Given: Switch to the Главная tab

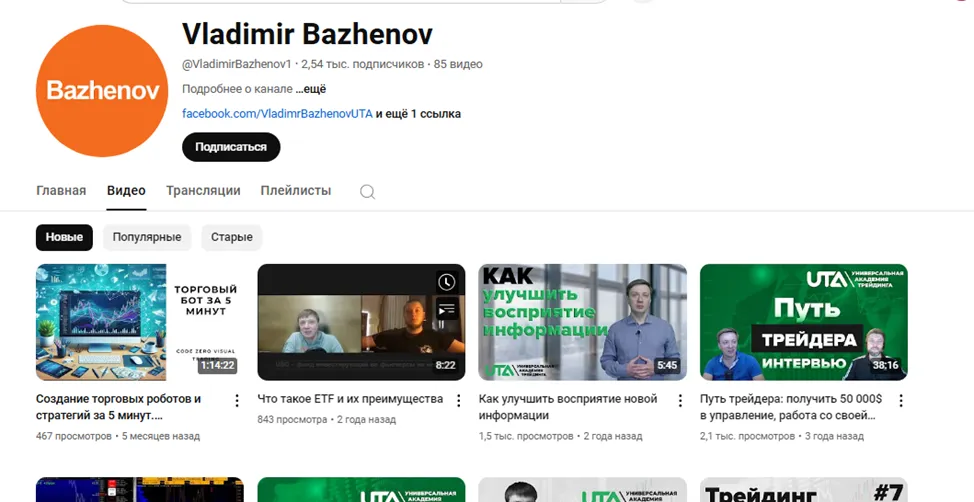Looking at the screenshot, I should coord(61,191).
